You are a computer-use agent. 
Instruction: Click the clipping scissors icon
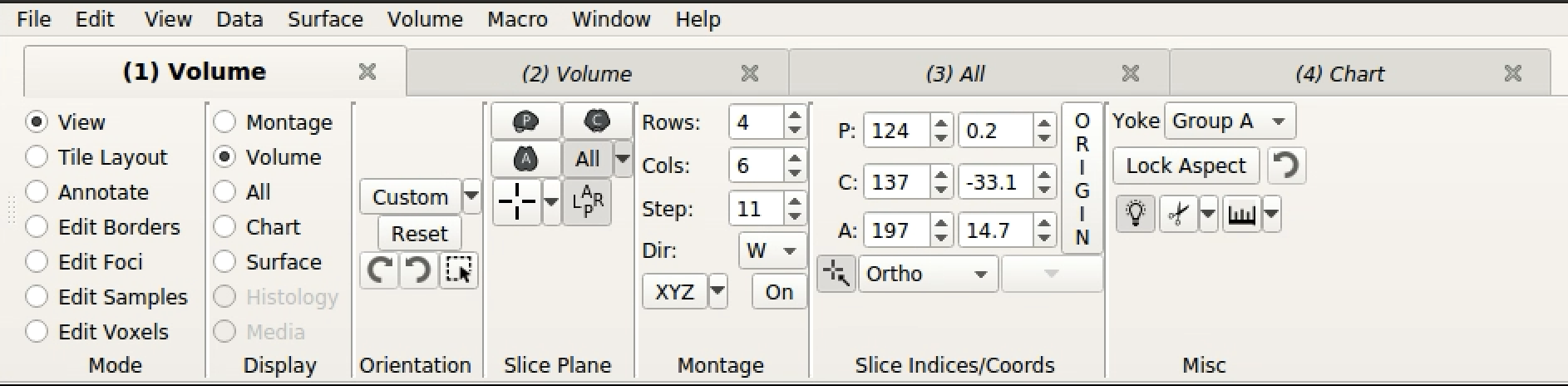click(x=1178, y=215)
